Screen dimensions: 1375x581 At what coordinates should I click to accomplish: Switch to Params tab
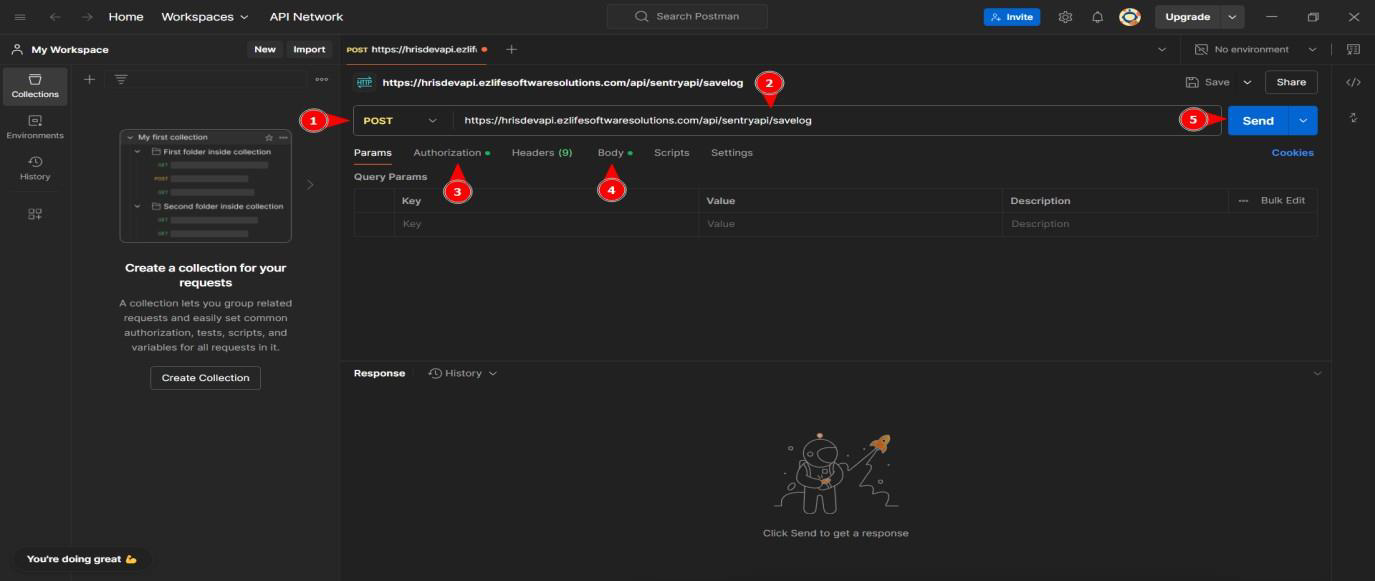(x=372, y=153)
